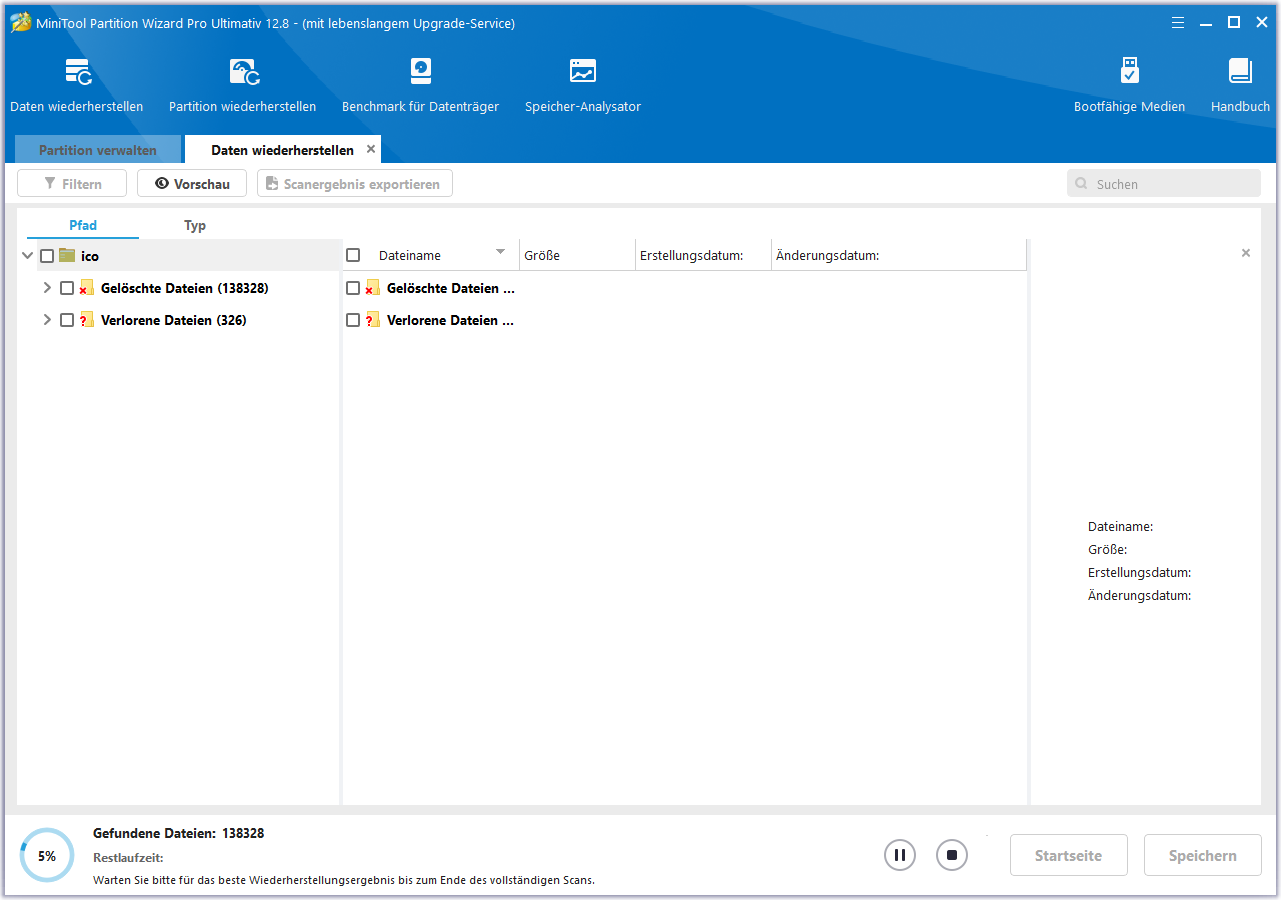Sort by Erstellungsdatum column header

point(703,255)
